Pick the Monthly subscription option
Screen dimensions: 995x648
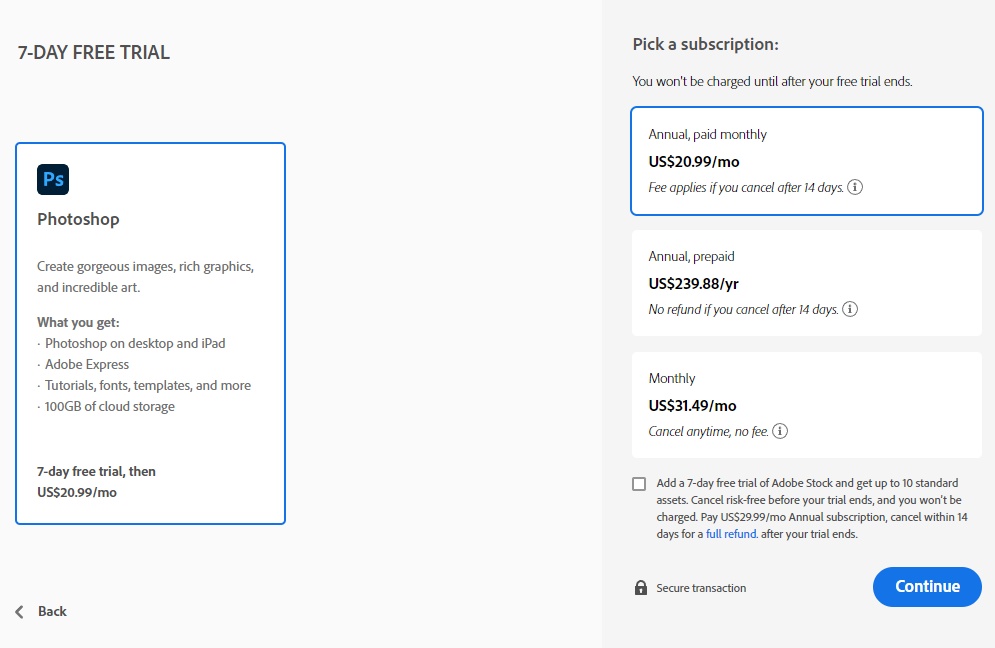pyautogui.click(x=807, y=405)
